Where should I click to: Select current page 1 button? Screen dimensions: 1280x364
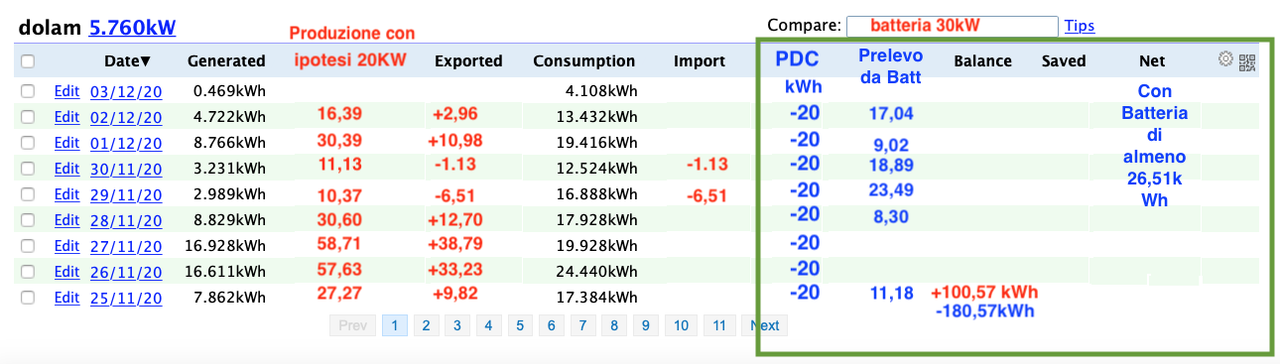click(x=395, y=325)
